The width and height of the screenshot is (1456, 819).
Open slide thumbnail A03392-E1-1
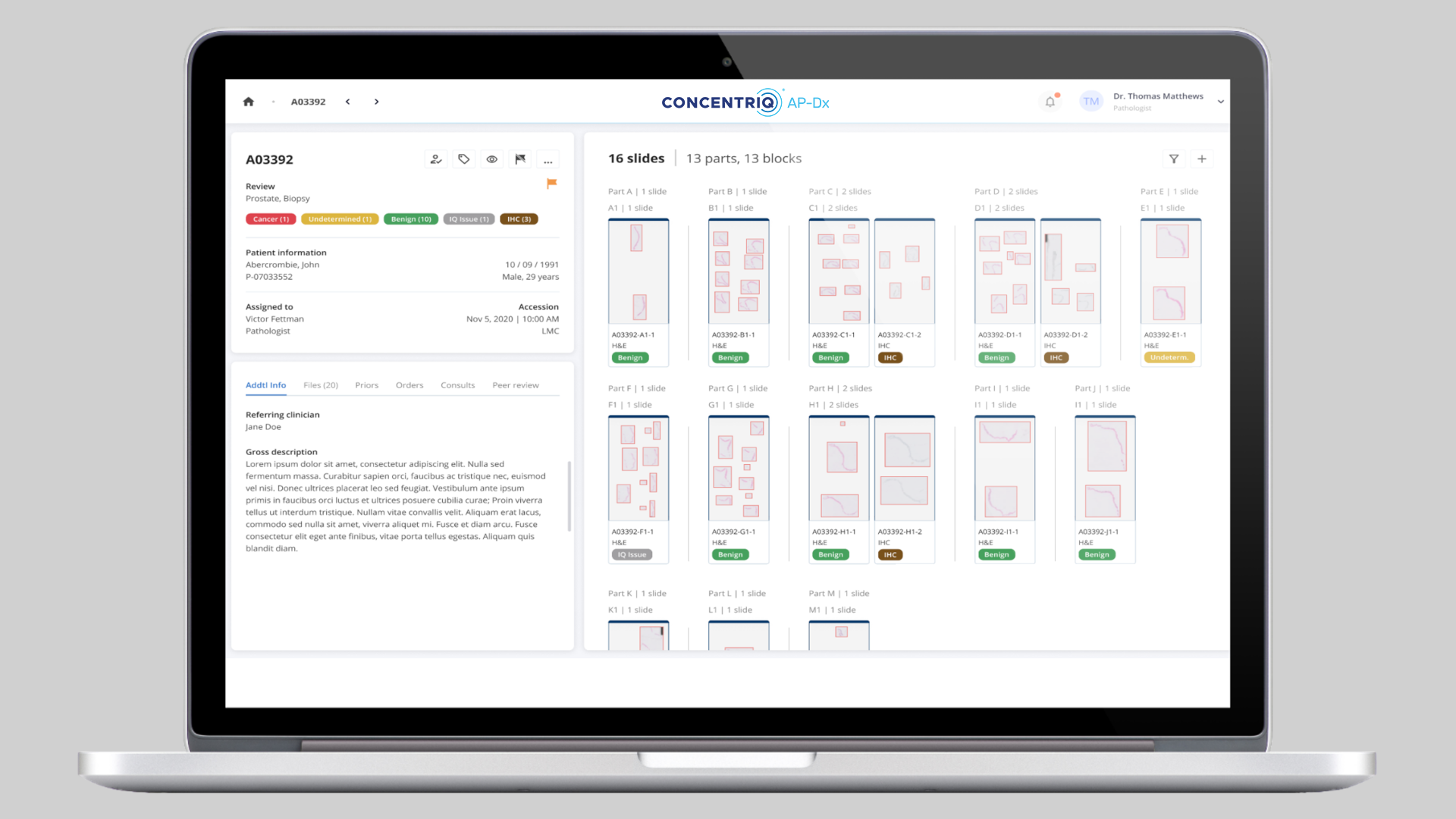1170,271
